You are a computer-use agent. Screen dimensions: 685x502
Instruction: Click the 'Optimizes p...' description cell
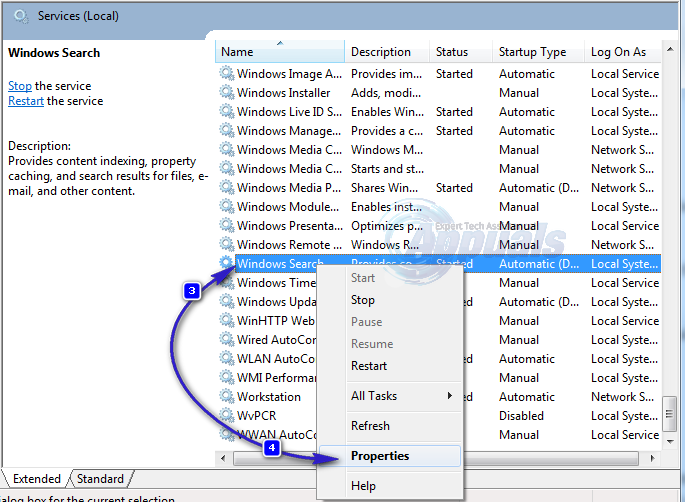387,226
